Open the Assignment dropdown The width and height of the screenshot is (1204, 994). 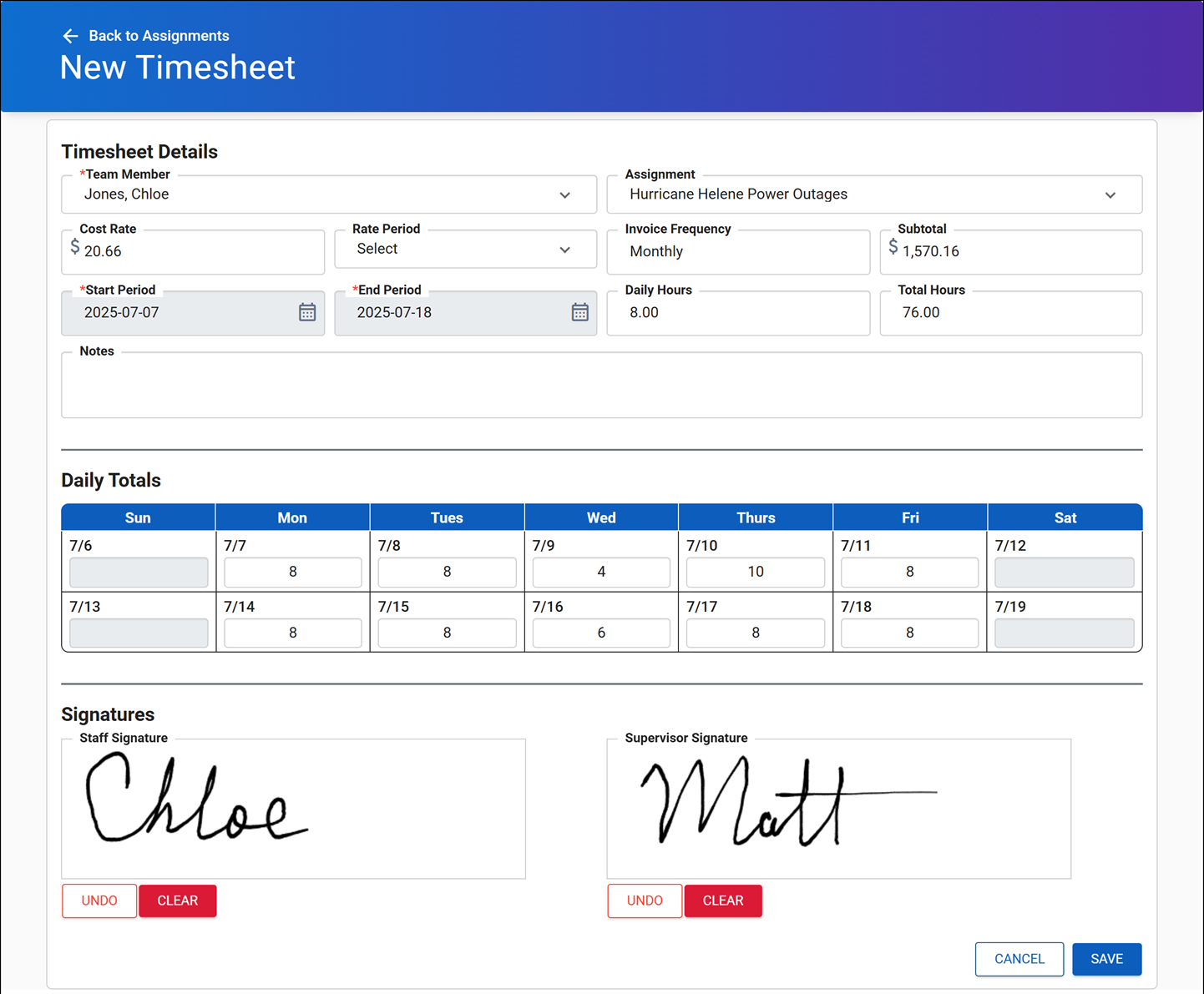click(1110, 194)
